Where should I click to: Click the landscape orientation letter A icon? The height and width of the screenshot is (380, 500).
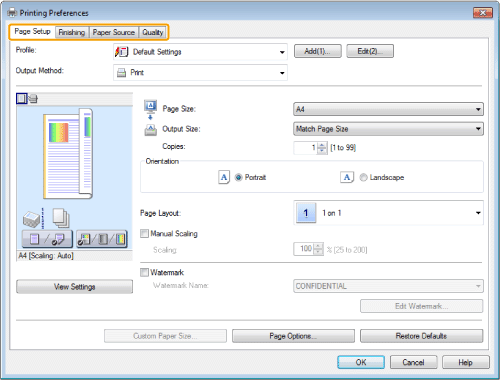(x=347, y=177)
